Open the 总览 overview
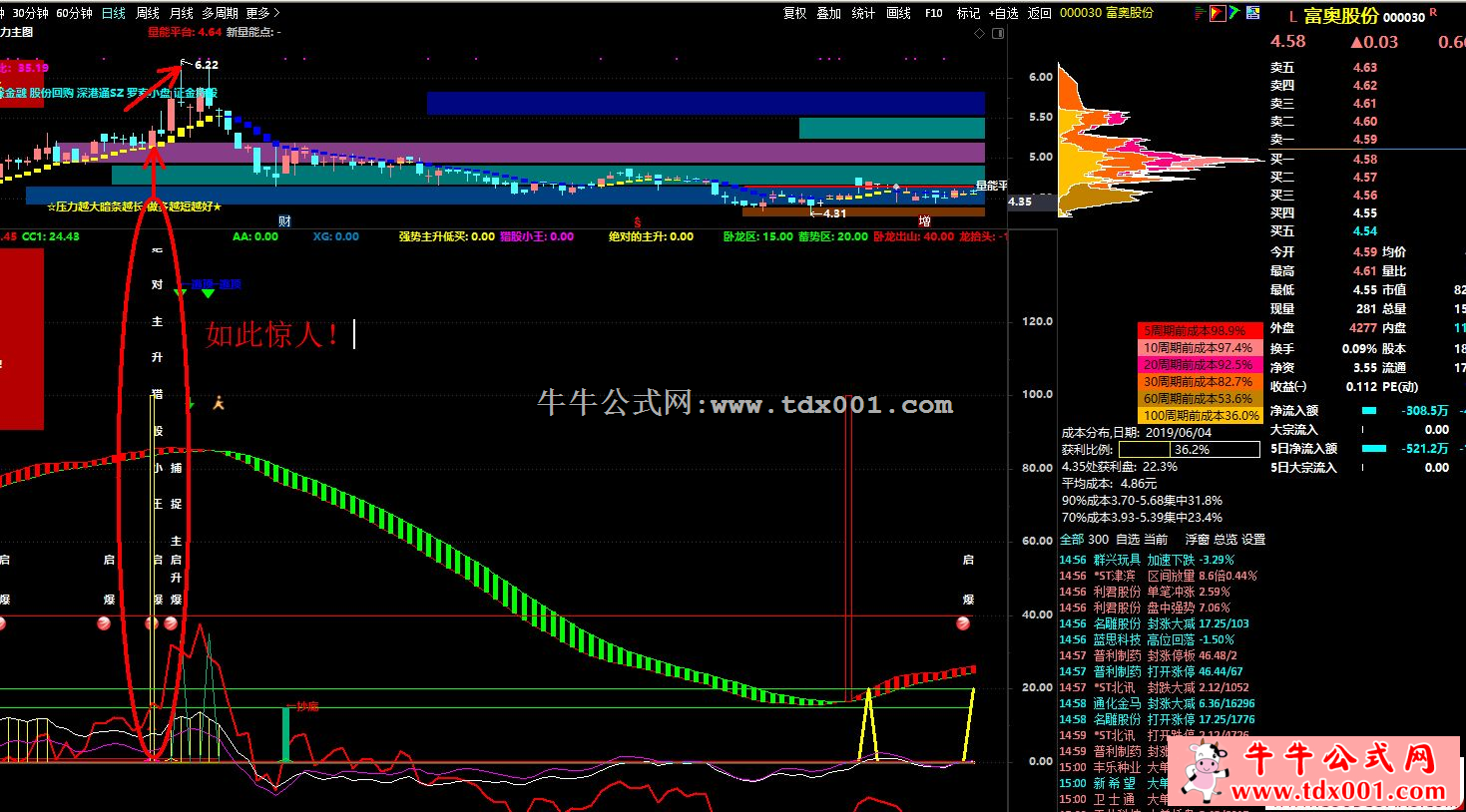This screenshot has height=812, width=1466. (x=1224, y=539)
